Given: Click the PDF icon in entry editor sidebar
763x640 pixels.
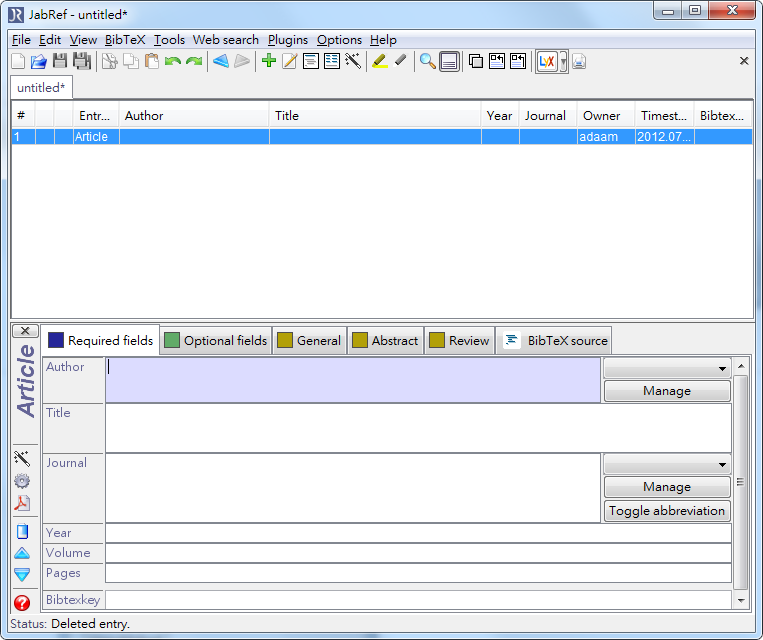Looking at the screenshot, I should coord(22,503).
